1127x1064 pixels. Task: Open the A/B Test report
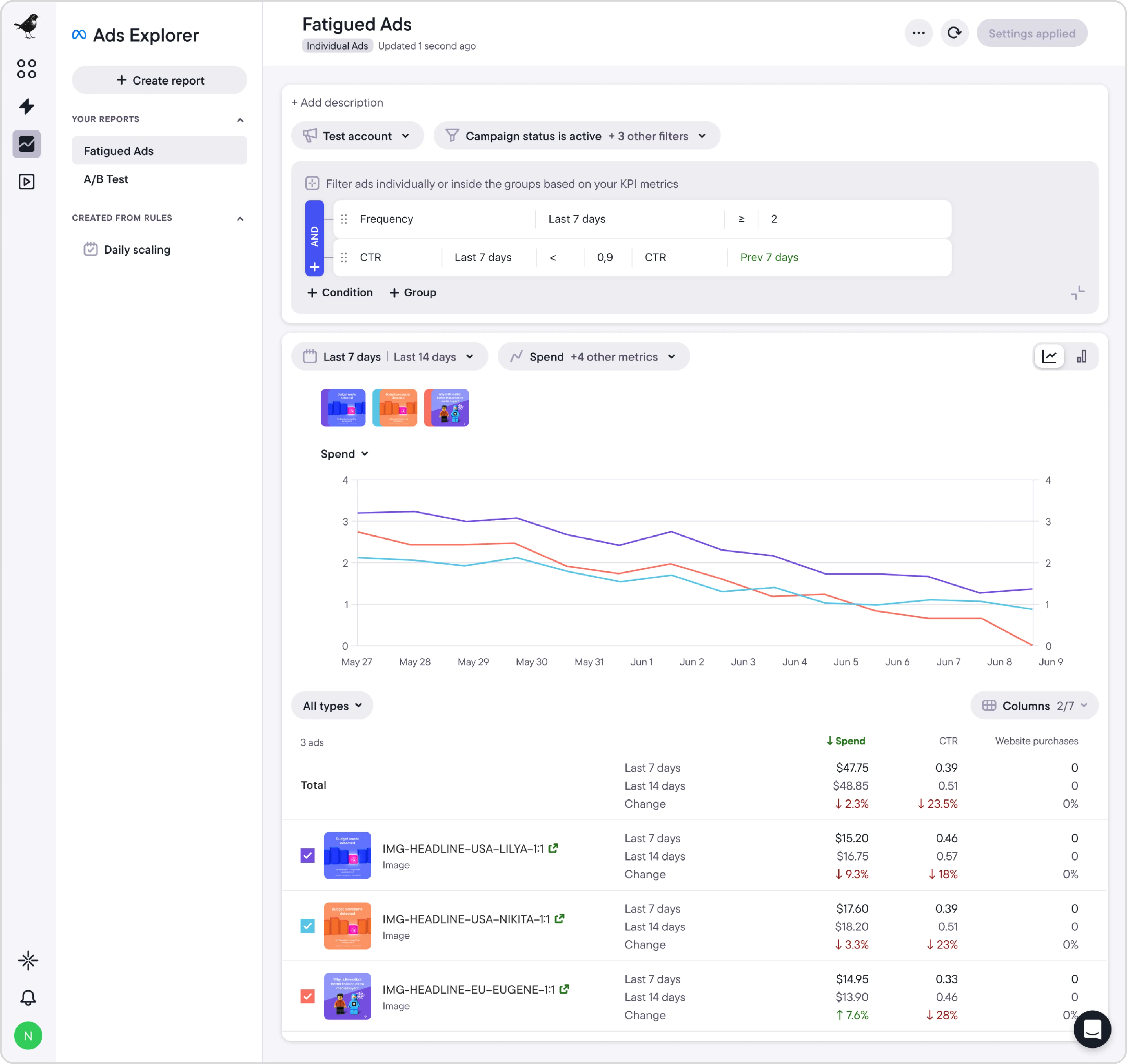106,179
